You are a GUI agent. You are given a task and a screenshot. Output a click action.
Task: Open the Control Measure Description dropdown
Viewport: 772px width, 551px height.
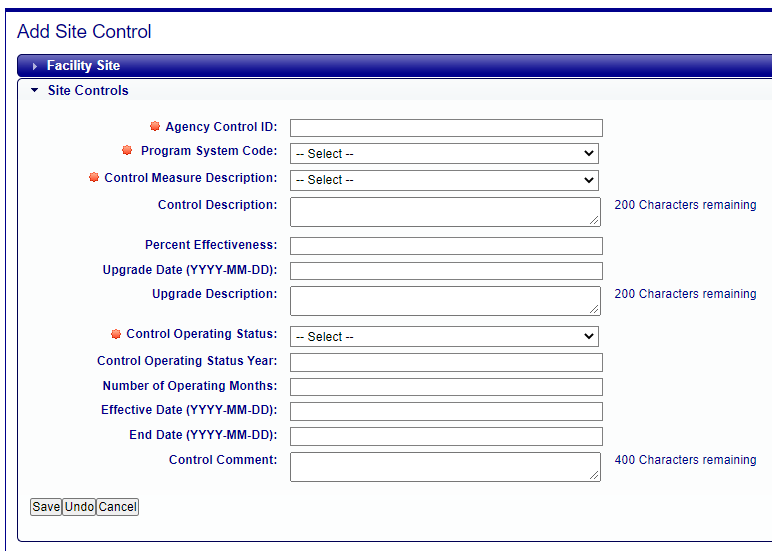coord(444,180)
